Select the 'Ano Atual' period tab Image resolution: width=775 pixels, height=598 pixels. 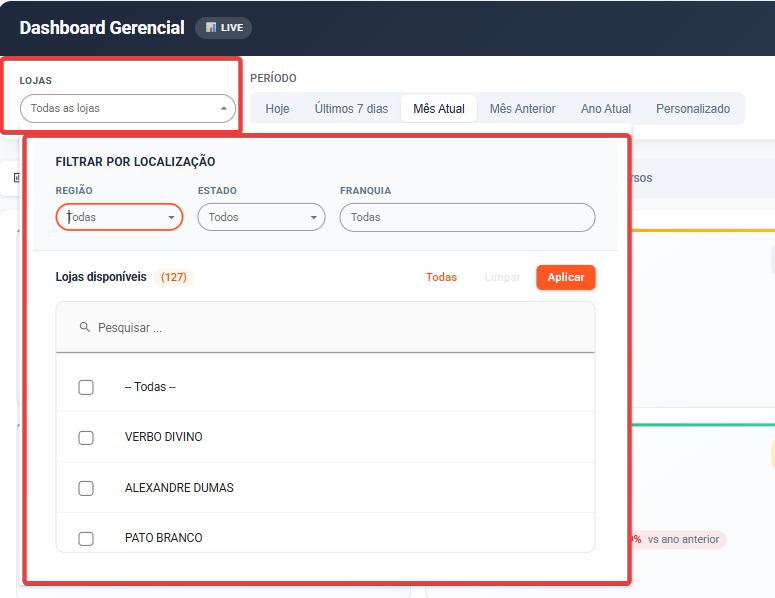point(606,108)
